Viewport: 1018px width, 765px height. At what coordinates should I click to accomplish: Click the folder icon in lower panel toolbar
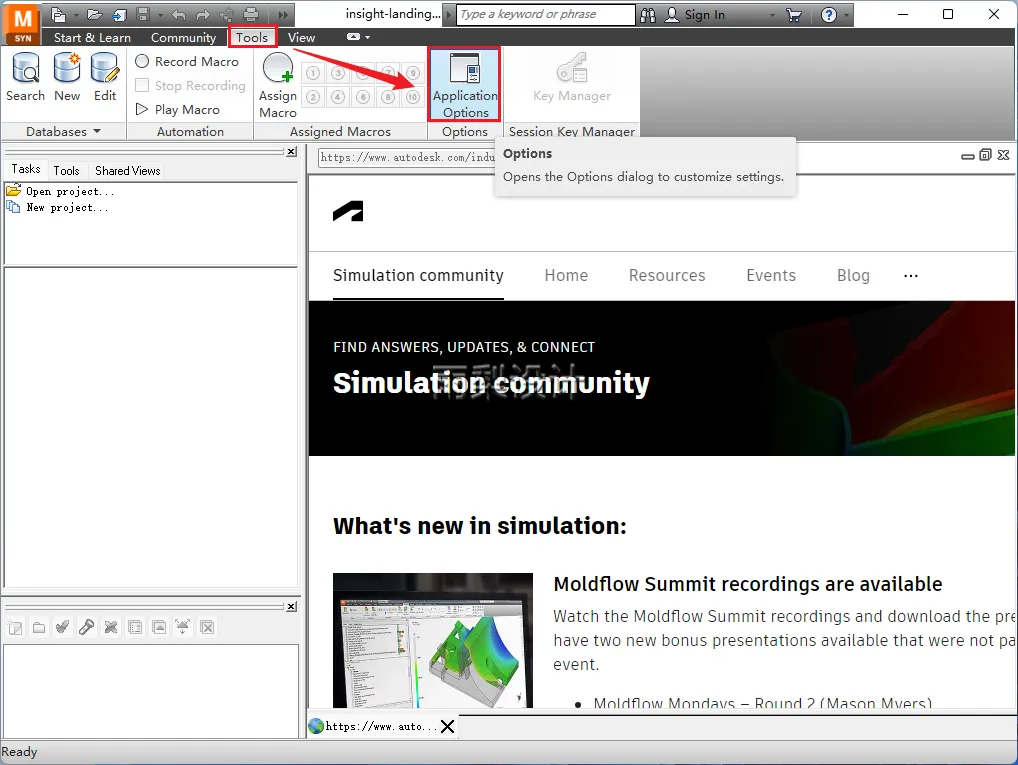pos(39,628)
